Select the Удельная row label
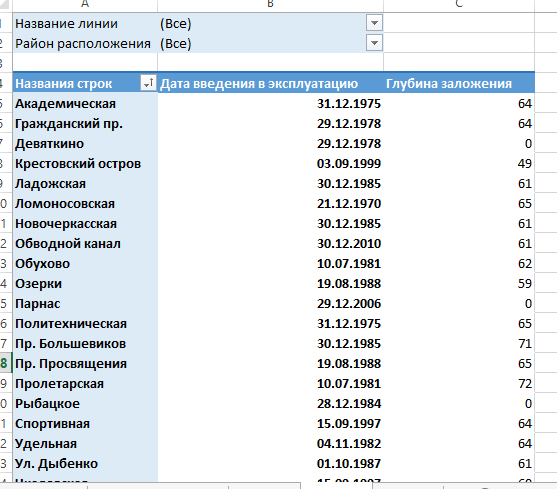Viewport: 557px width, 489px height. coord(85,444)
